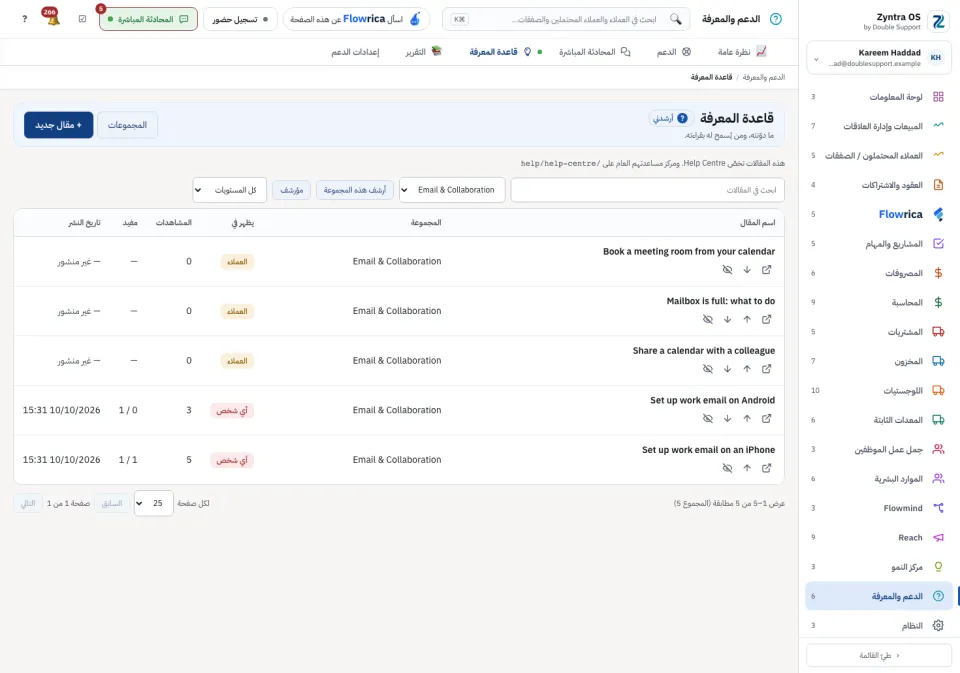Screen dimensions: 960x673
Task: Click the green المحادثة المباشرة button
Action: pos(148,19)
